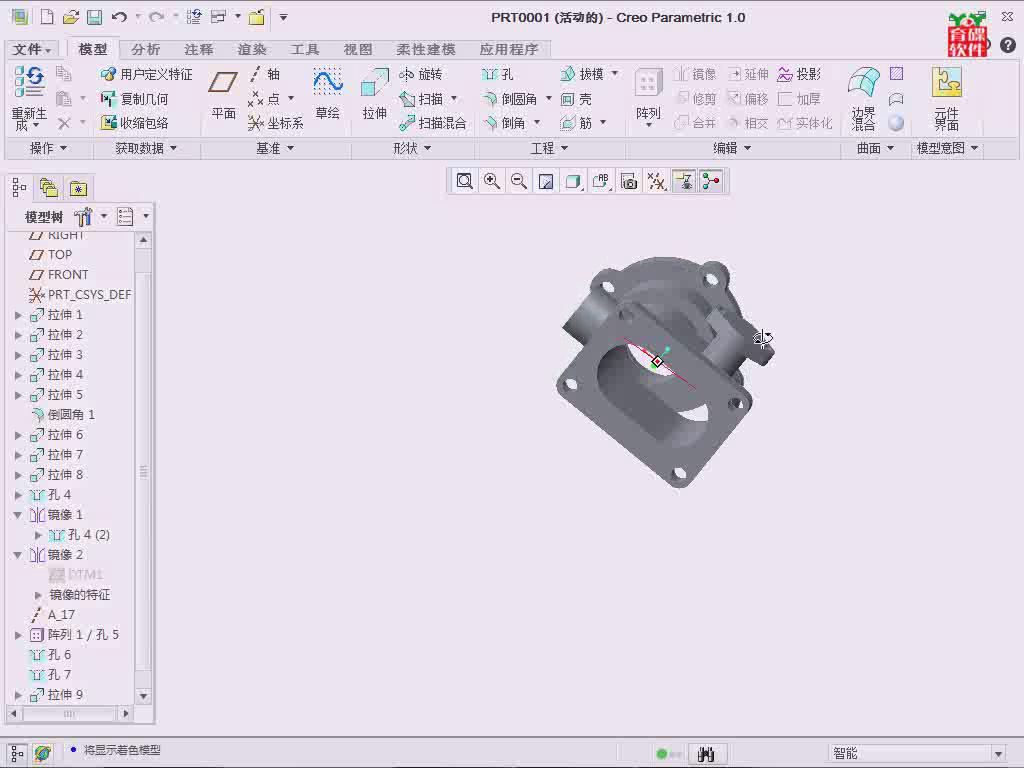Image resolution: width=1024 pixels, height=768 pixels.
Task: Click the New file icon
Action: pos(47,17)
